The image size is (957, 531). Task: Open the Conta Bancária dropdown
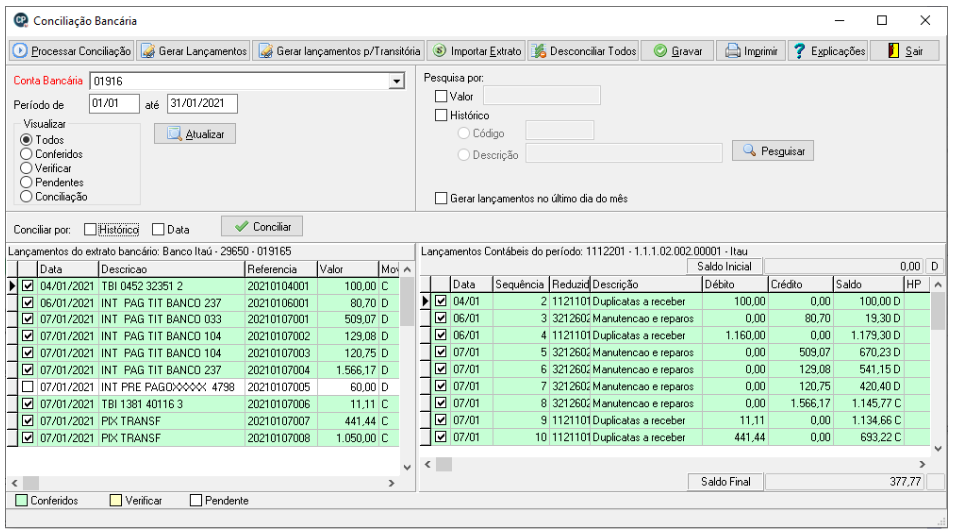[397, 81]
